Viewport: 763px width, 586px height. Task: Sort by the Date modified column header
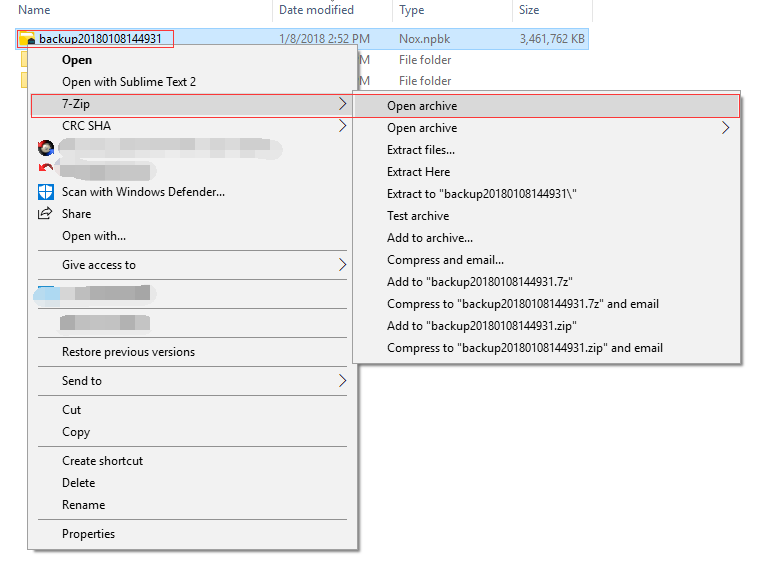point(316,10)
